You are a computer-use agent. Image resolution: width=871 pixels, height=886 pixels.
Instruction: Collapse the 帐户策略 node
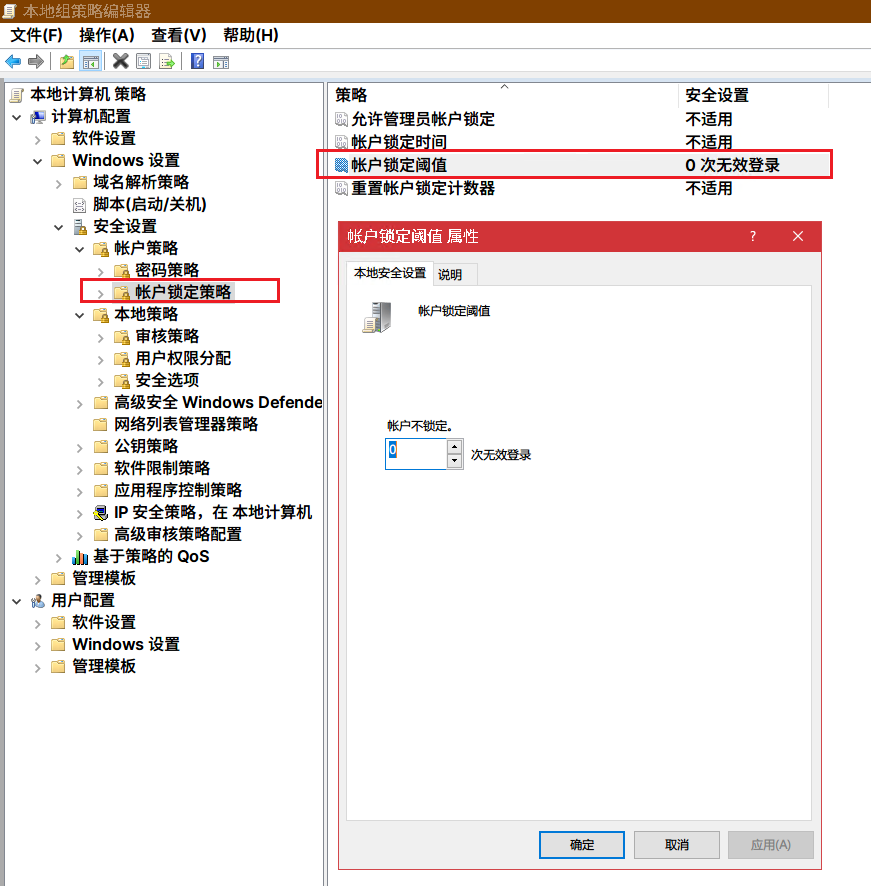tap(79, 250)
